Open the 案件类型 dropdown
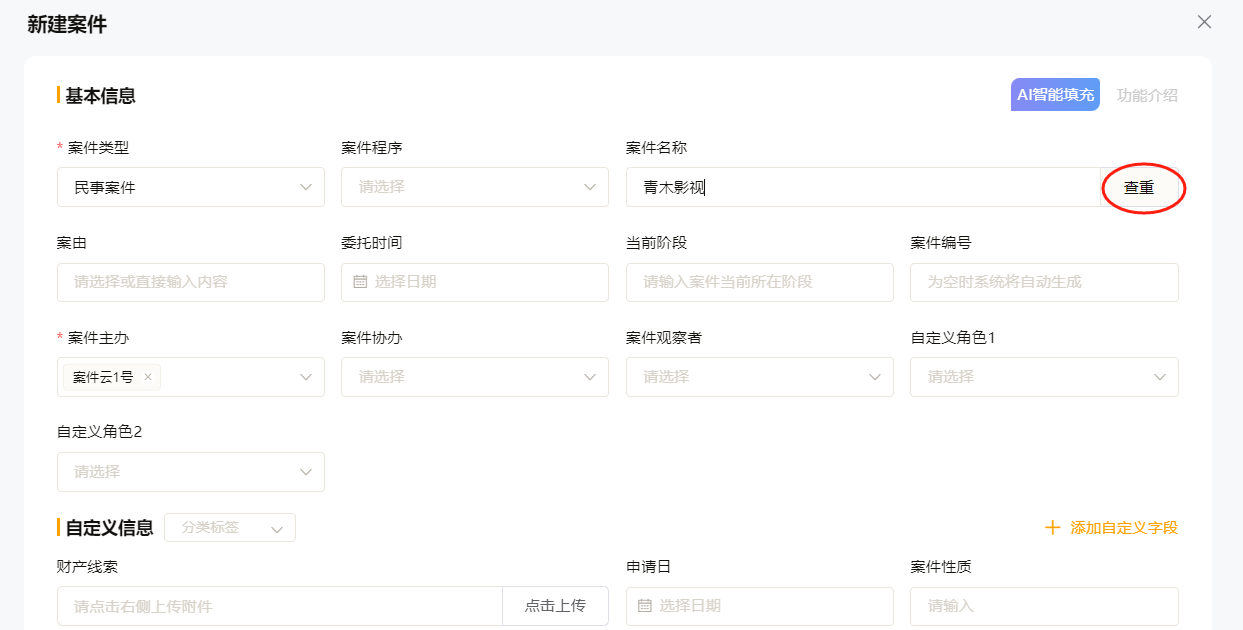 tap(190, 187)
